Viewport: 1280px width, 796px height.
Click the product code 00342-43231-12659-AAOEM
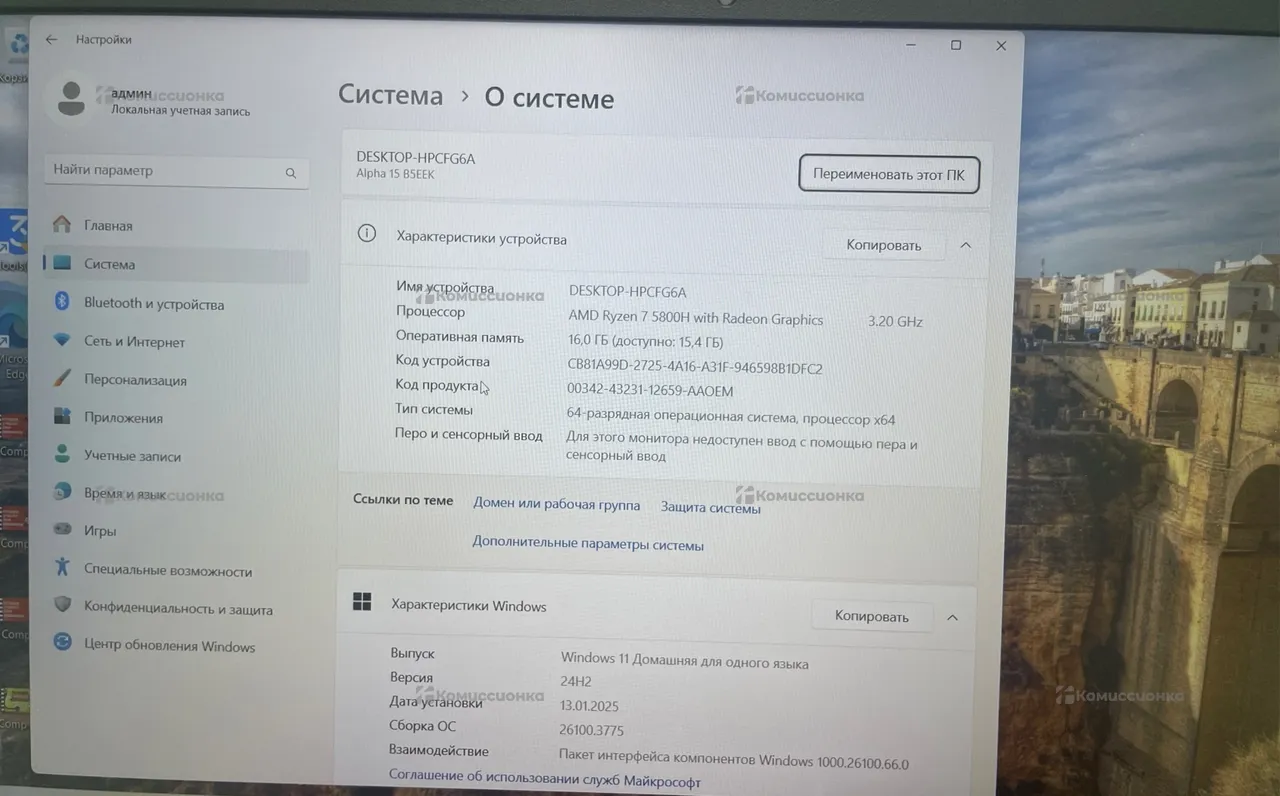pyautogui.click(x=650, y=391)
